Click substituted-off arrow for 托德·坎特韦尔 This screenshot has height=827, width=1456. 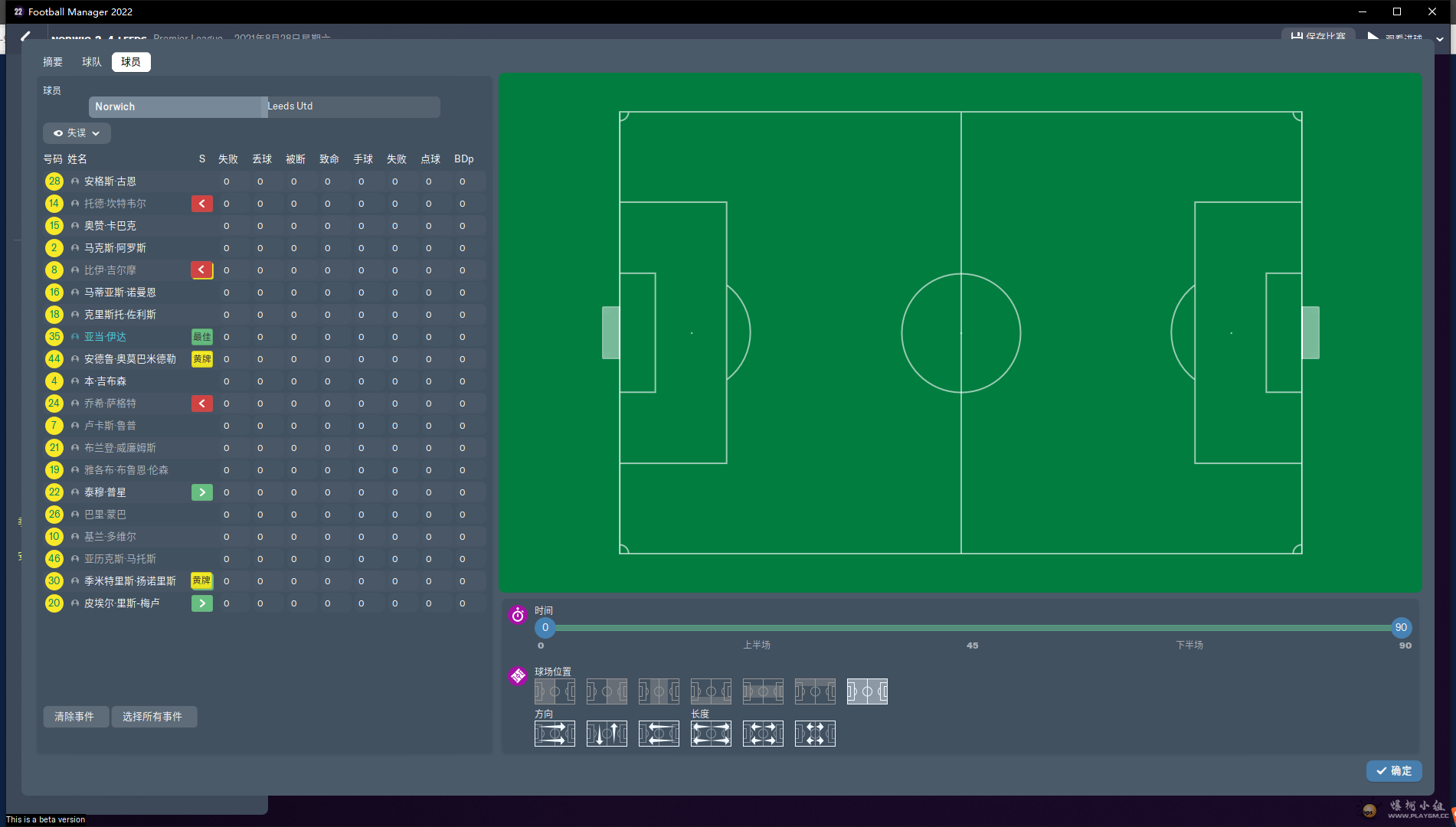(201, 204)
